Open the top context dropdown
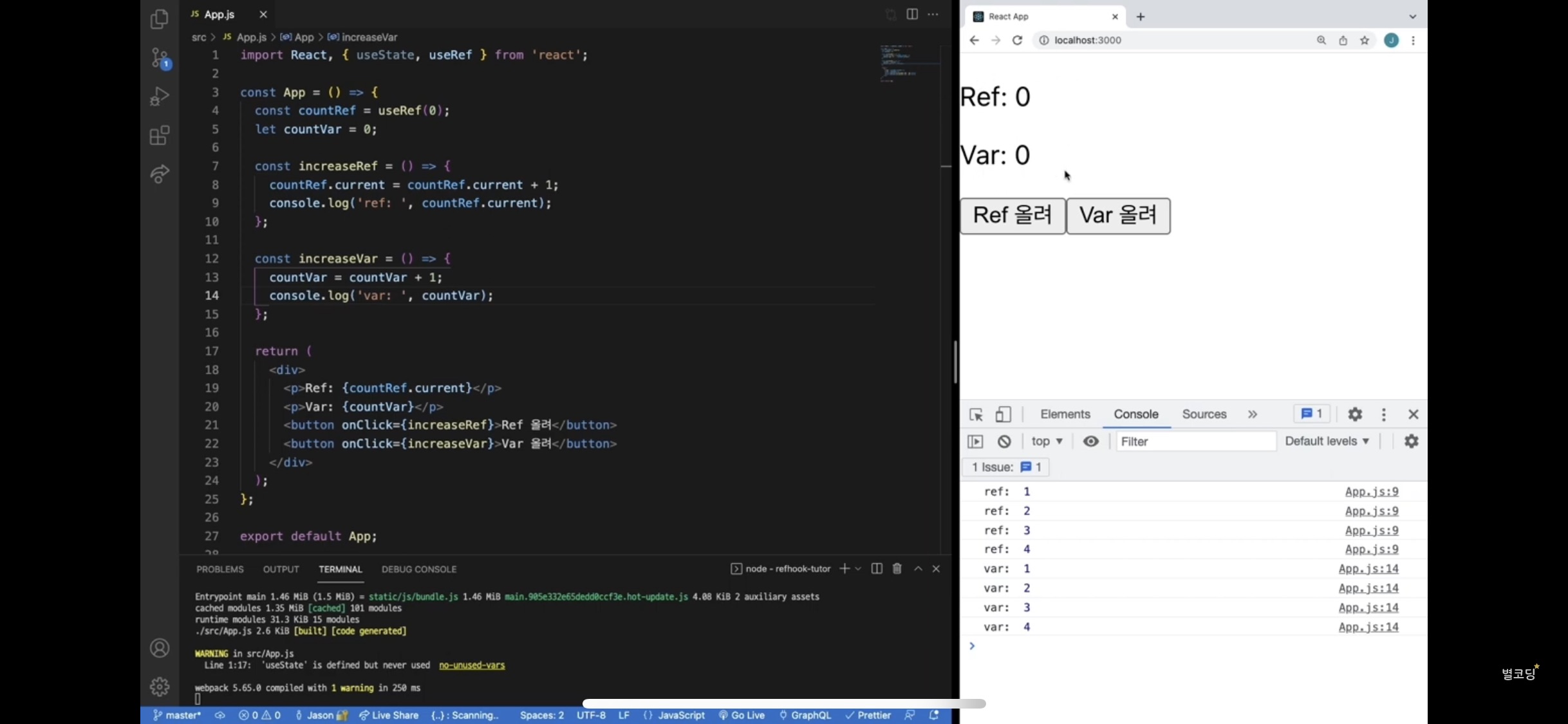 click(1047, 441)
